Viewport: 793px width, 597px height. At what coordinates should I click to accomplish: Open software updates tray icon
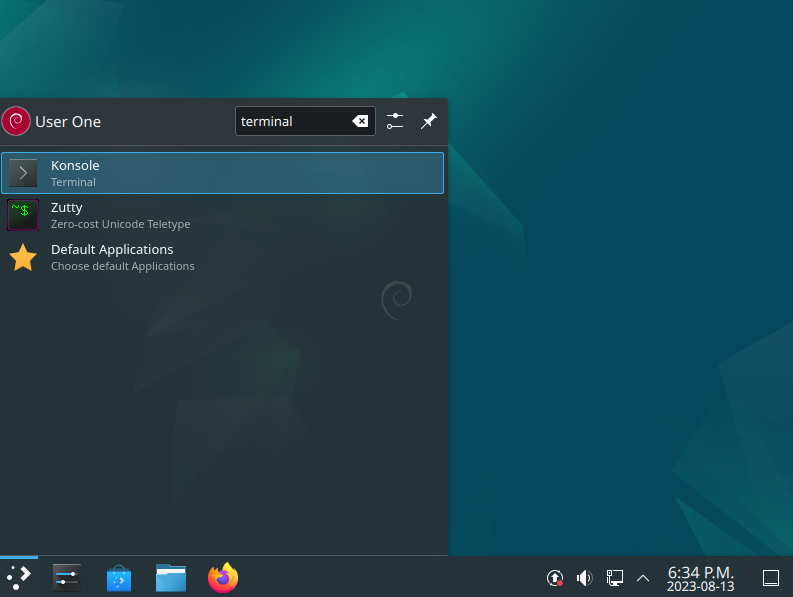[x=555, y=578]
